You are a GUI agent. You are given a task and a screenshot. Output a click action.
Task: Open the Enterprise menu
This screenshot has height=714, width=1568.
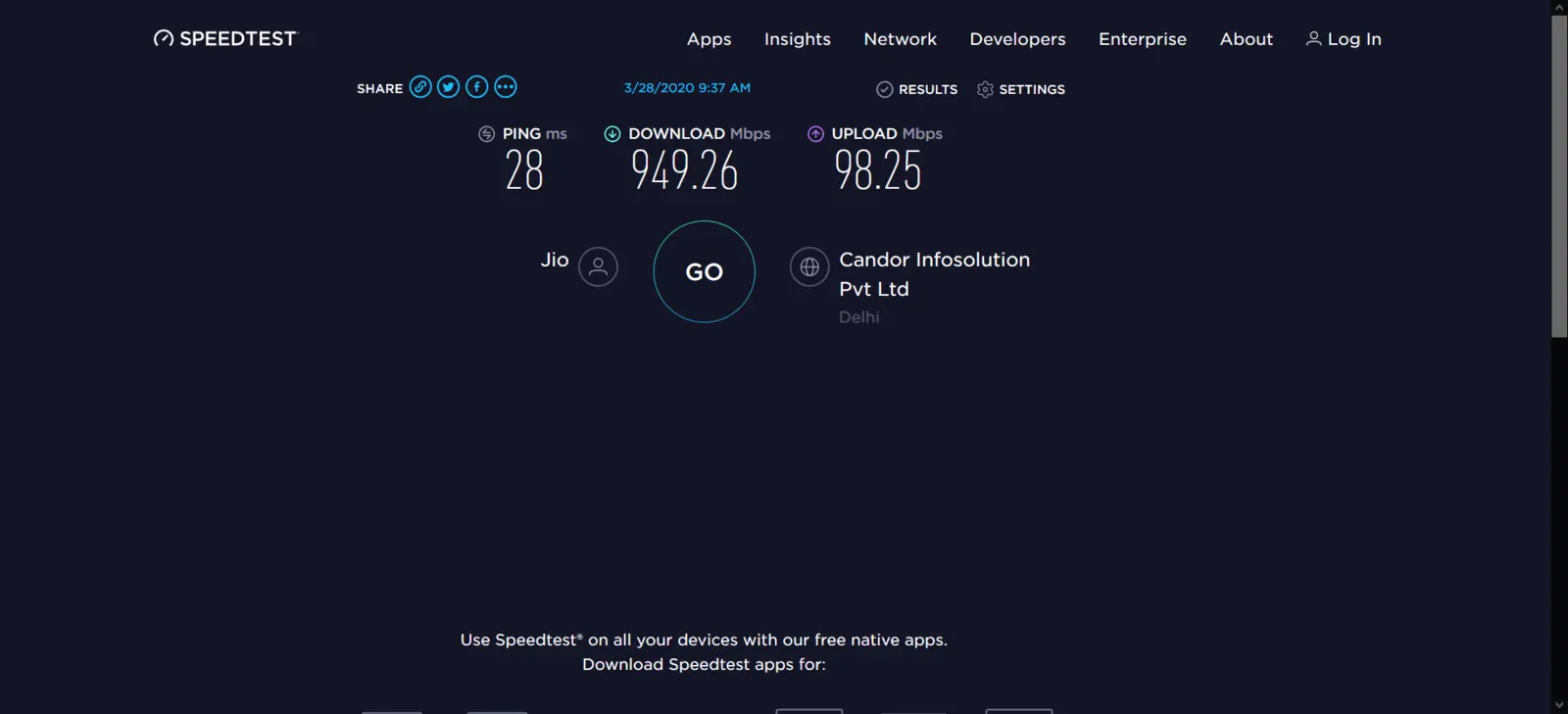[x=1143, y=39]
